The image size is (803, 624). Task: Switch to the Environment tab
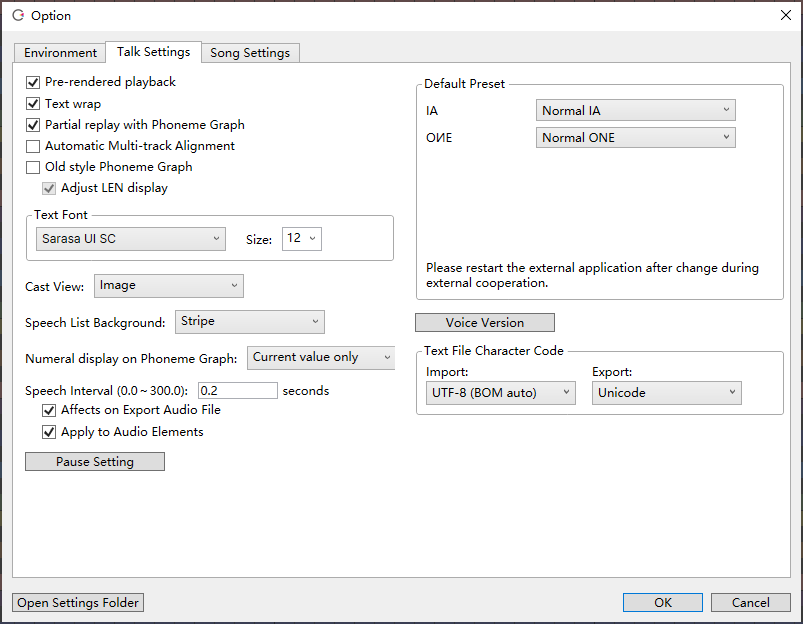click(60, 53)
